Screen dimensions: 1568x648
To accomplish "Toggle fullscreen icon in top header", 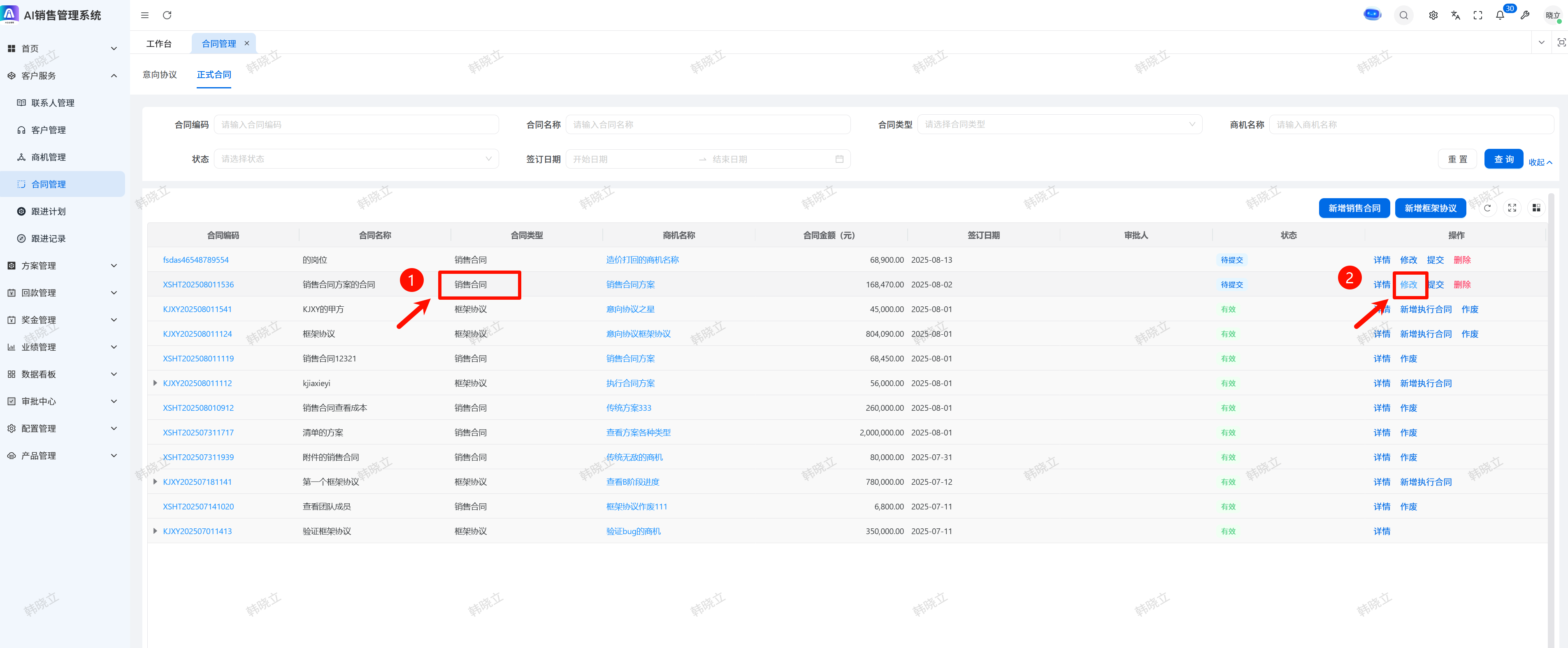I will pos(1477,15).
